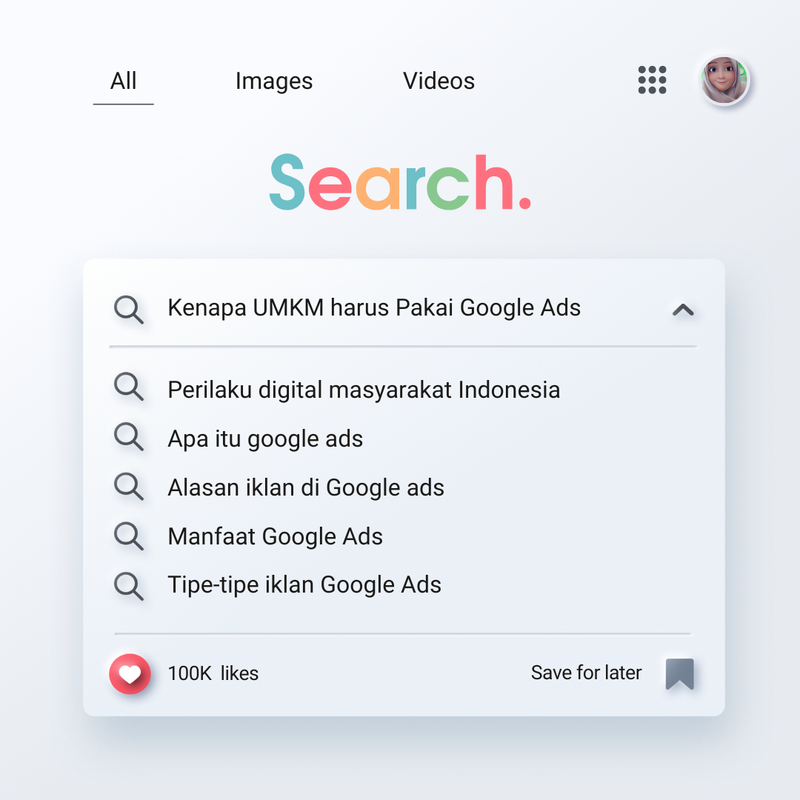This screenshot has width=800, height=800.
Task: Select suggestion Manfaat Google Ads
Action: point(275,537)
